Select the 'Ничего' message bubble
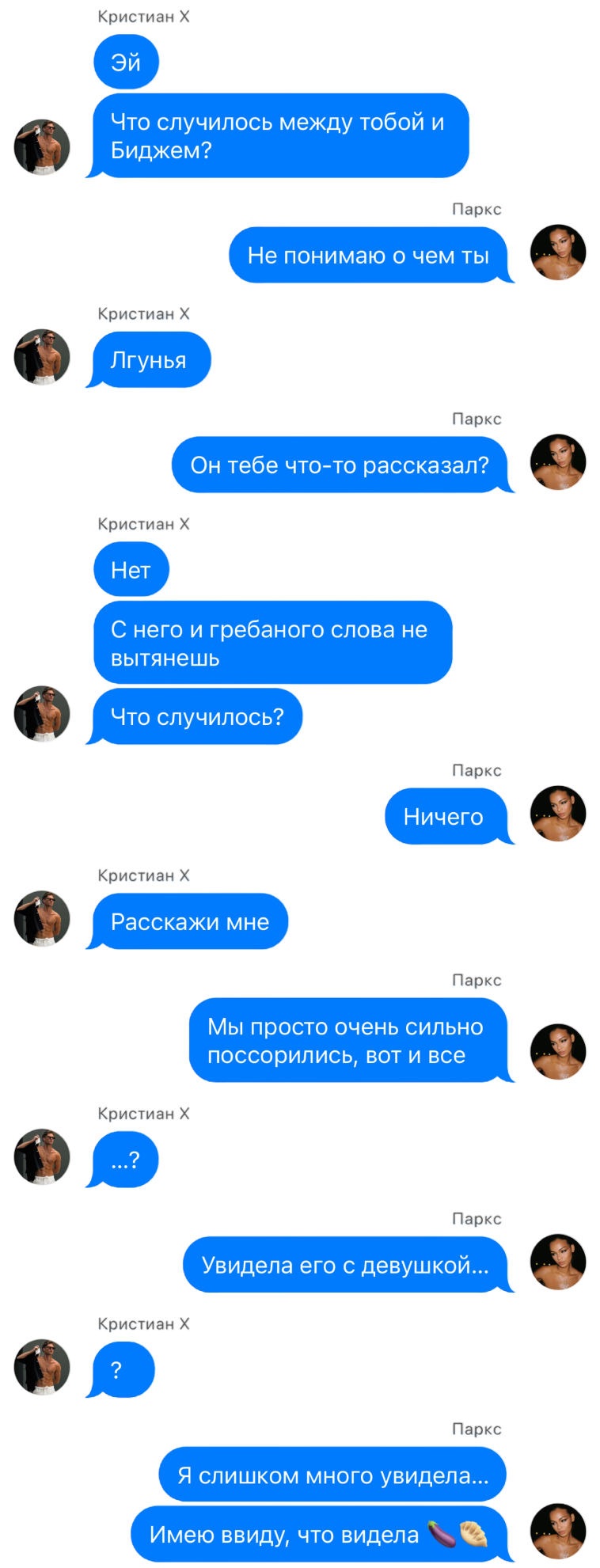Screen dimensions: 600x1568 pyautogui.click(x=449, y=816)
